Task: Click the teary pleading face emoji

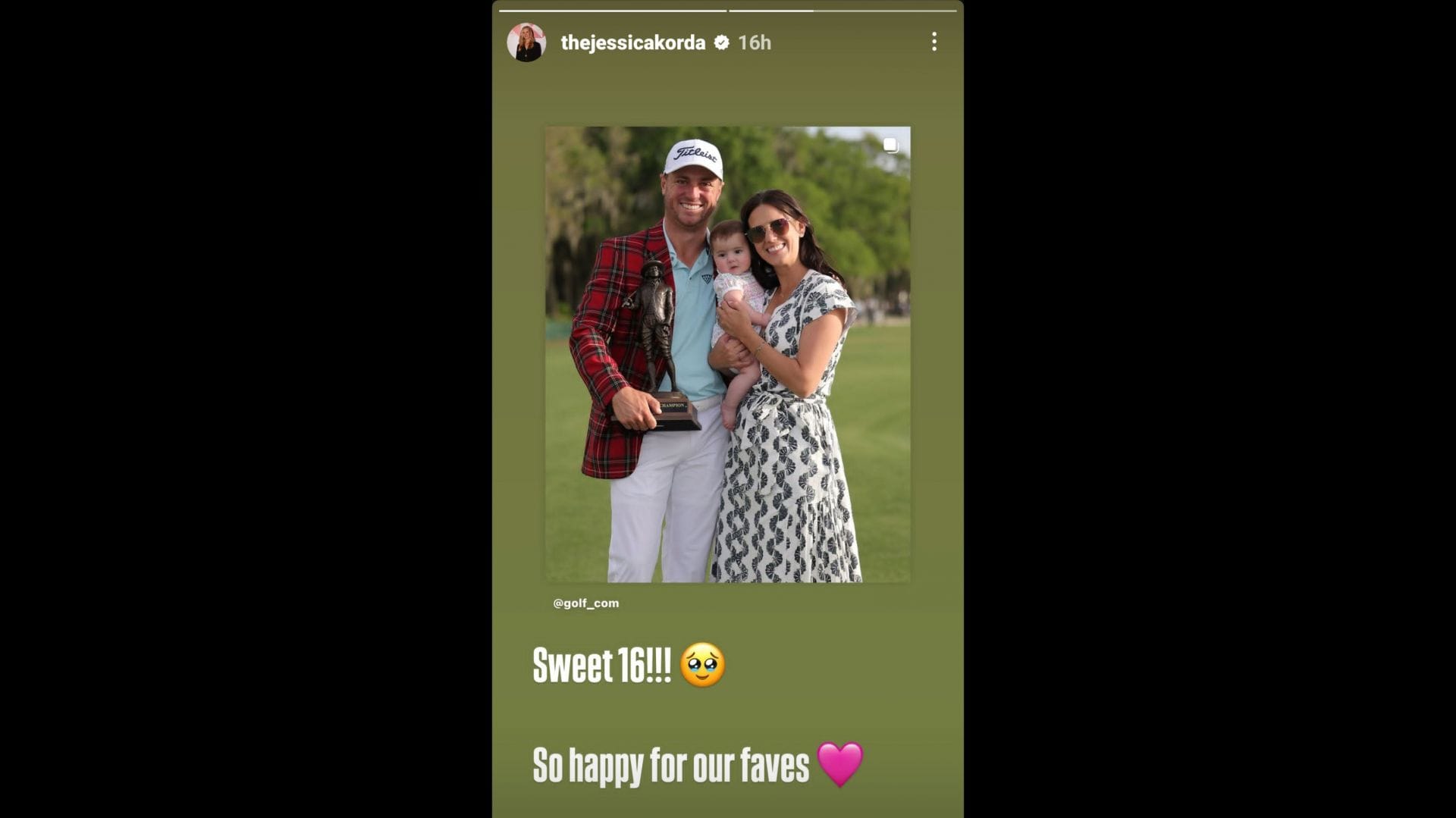Action: pos(702,665)
